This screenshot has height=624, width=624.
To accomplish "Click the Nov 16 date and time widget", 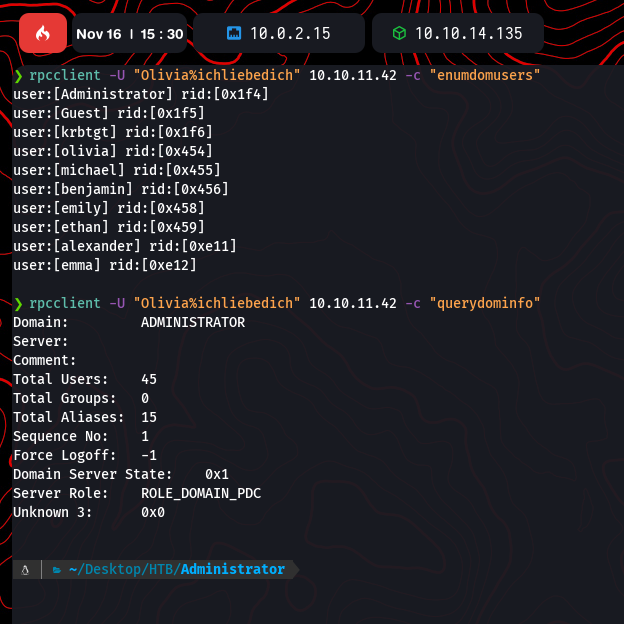I will [129, 33].
